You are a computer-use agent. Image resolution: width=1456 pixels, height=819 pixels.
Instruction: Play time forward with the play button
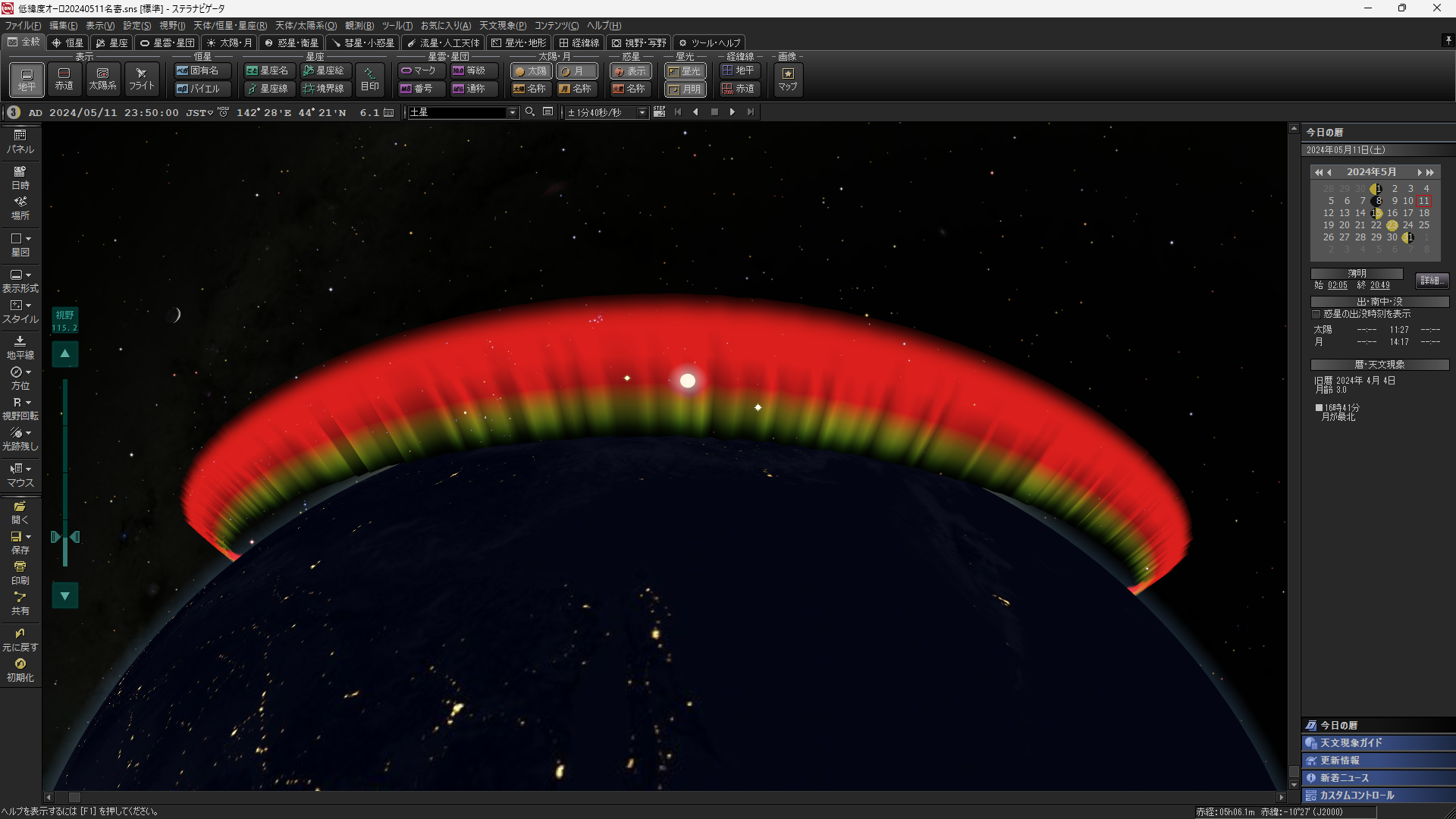[733, 112]
